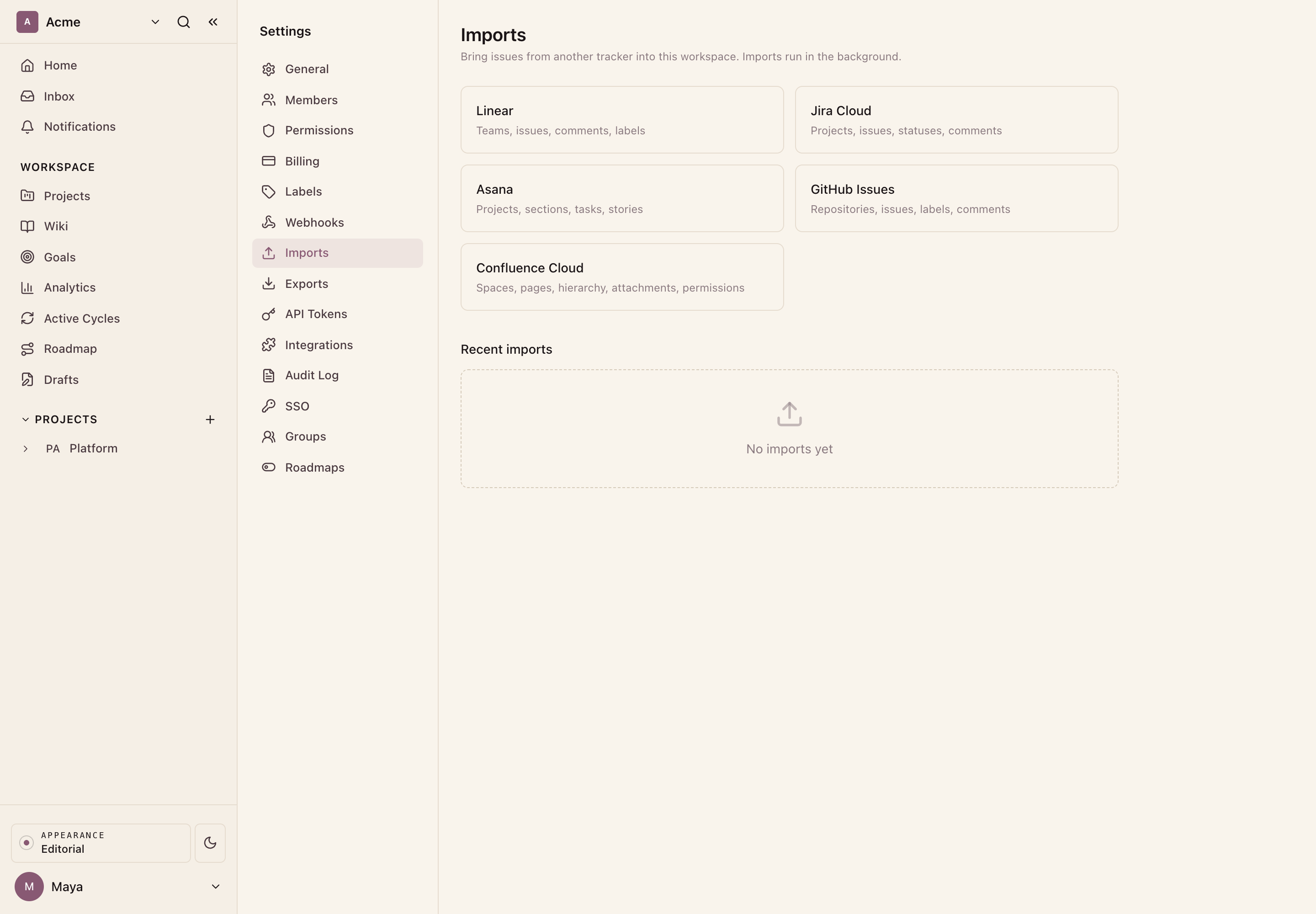1316x914 pixels.
Task: Click the search magnifier icon
Action: [183, 22]
